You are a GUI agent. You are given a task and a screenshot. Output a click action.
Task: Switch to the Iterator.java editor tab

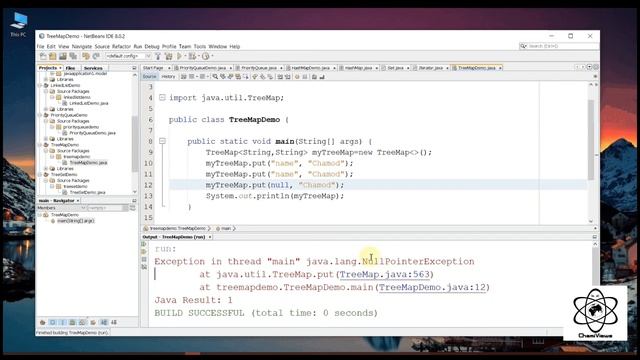tap(431, 68)
